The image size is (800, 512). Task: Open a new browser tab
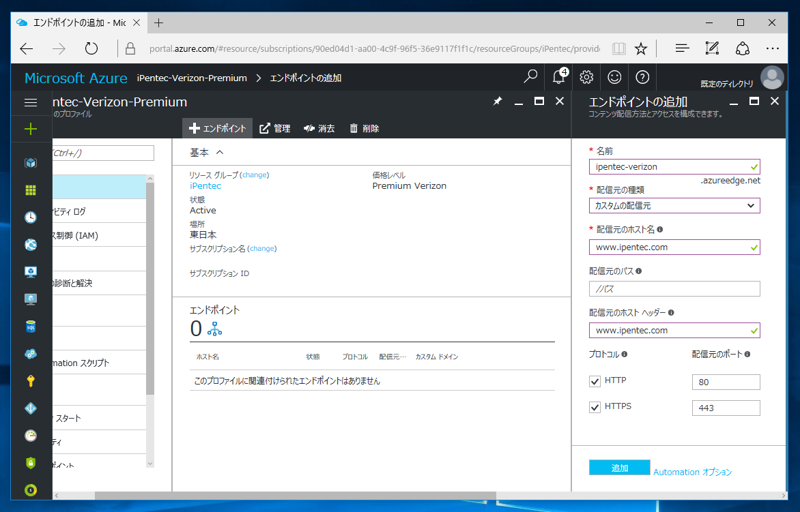point(159,23)
